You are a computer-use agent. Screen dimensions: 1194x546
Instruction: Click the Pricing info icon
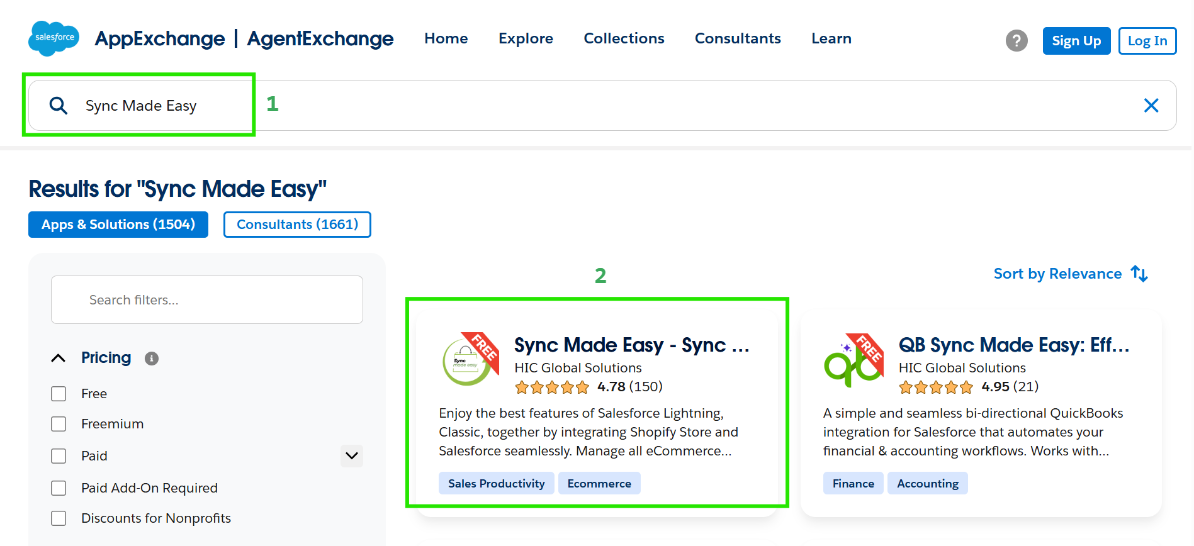coord(152,358)
